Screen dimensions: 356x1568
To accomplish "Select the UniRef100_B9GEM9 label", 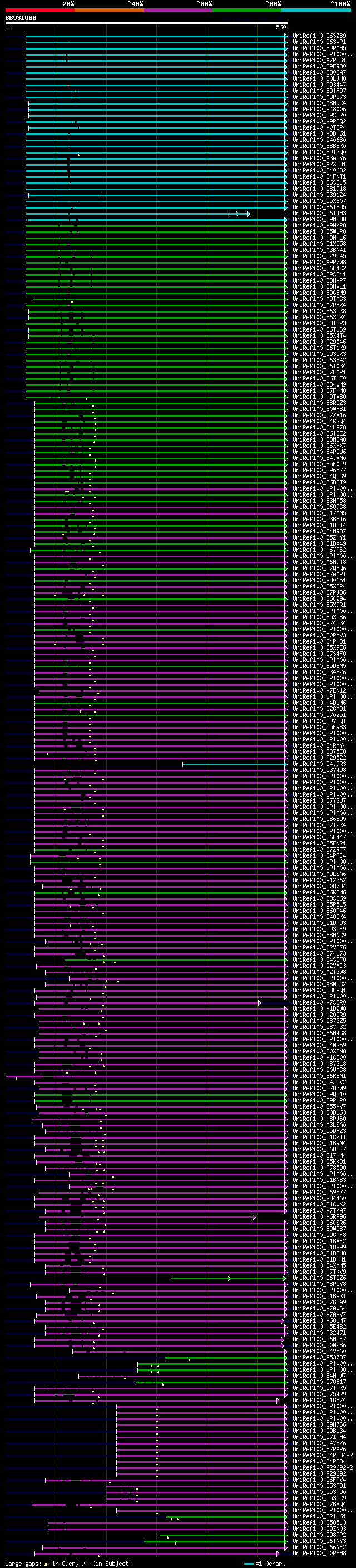I will [319, 293].
